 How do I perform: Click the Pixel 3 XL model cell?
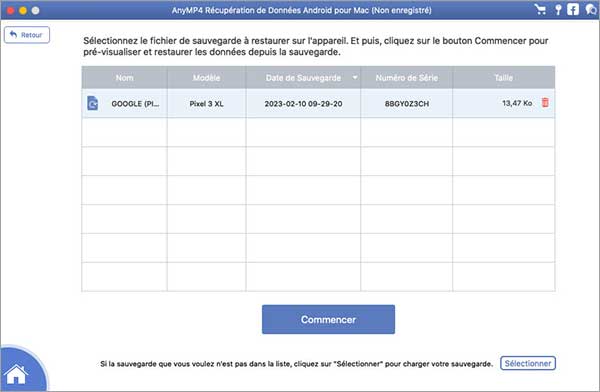(x=206, y=104)
